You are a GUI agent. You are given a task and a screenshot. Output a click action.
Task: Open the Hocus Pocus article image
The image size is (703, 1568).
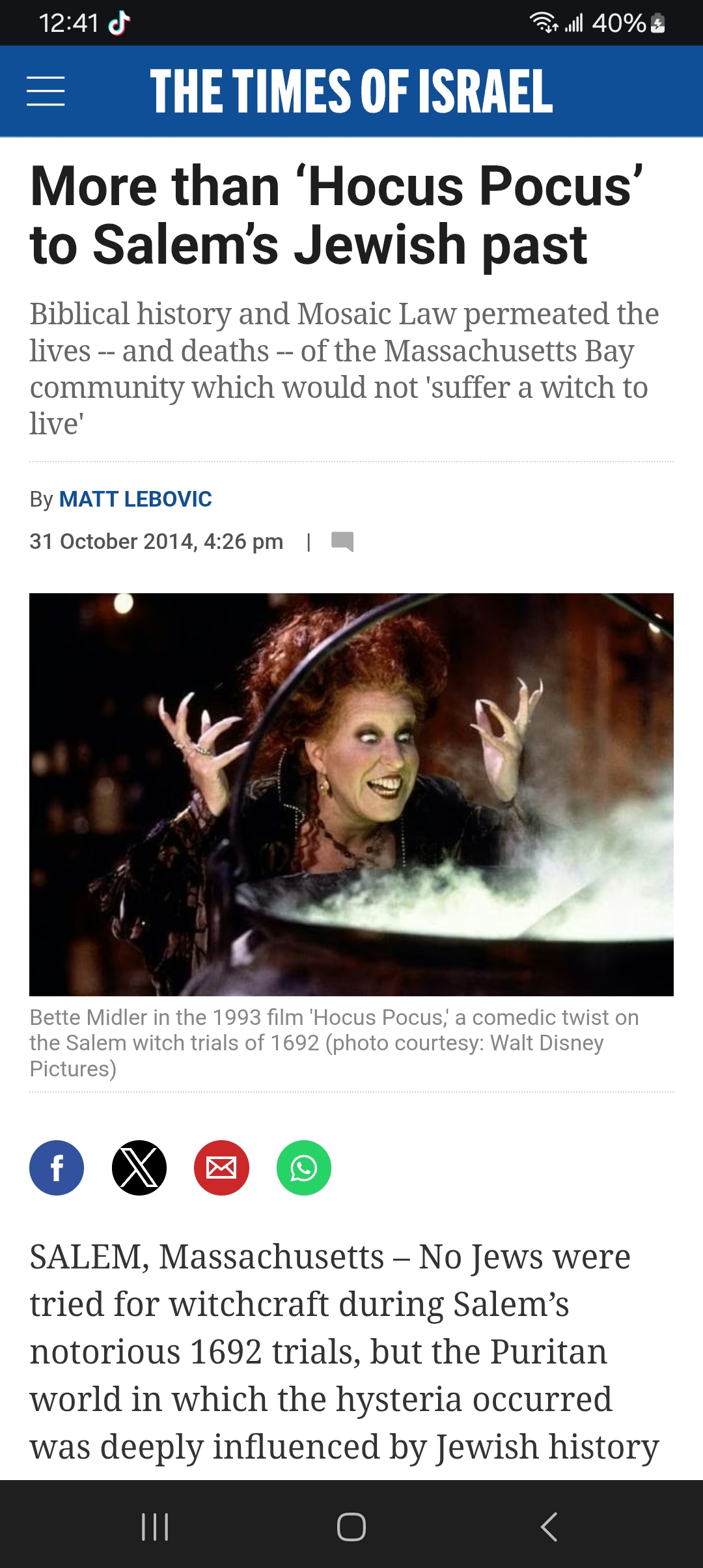point(351,794)
